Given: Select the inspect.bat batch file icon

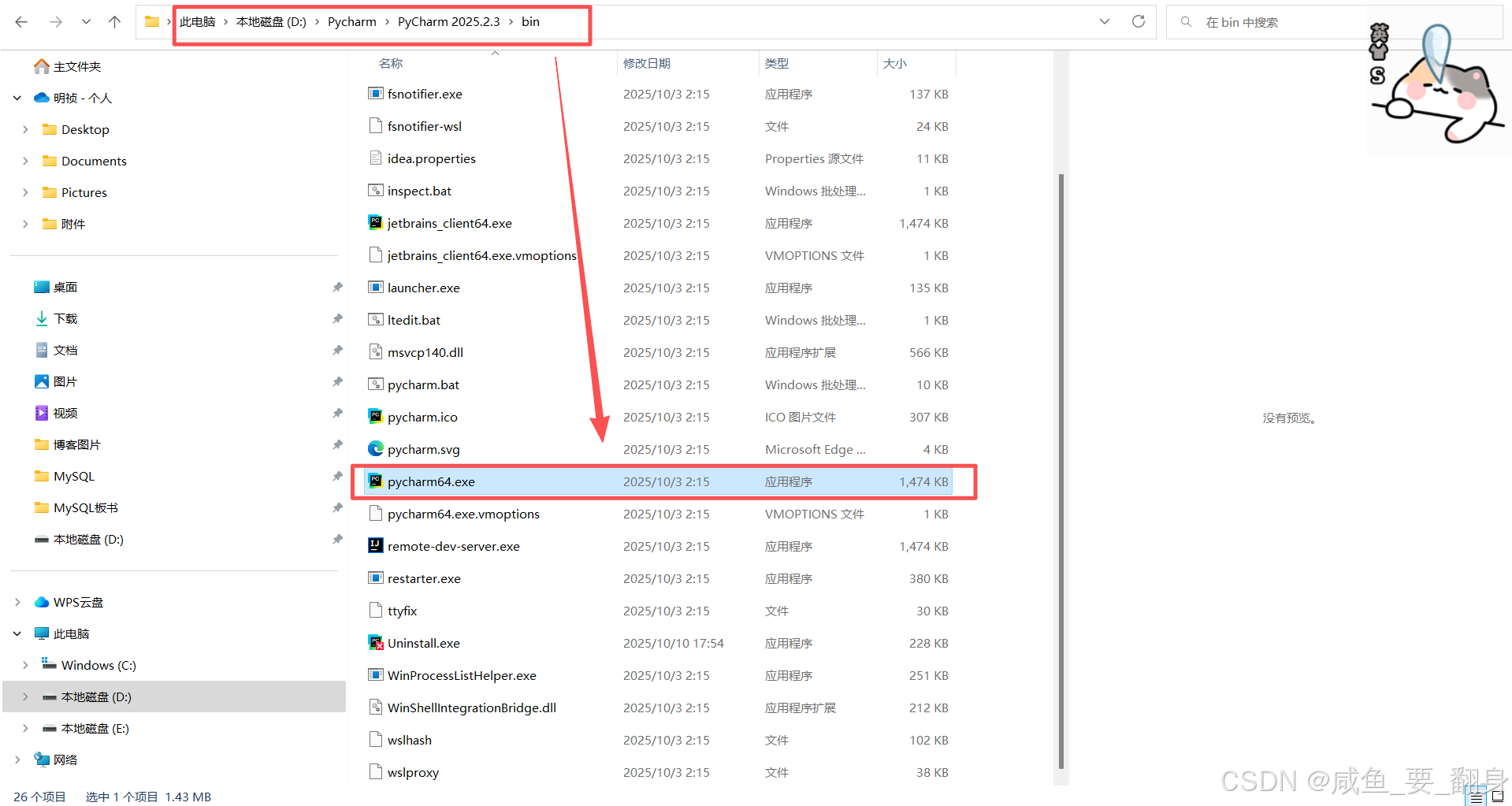Looking at the screenshot, I should pyautogui.click(x=376, y=191).
